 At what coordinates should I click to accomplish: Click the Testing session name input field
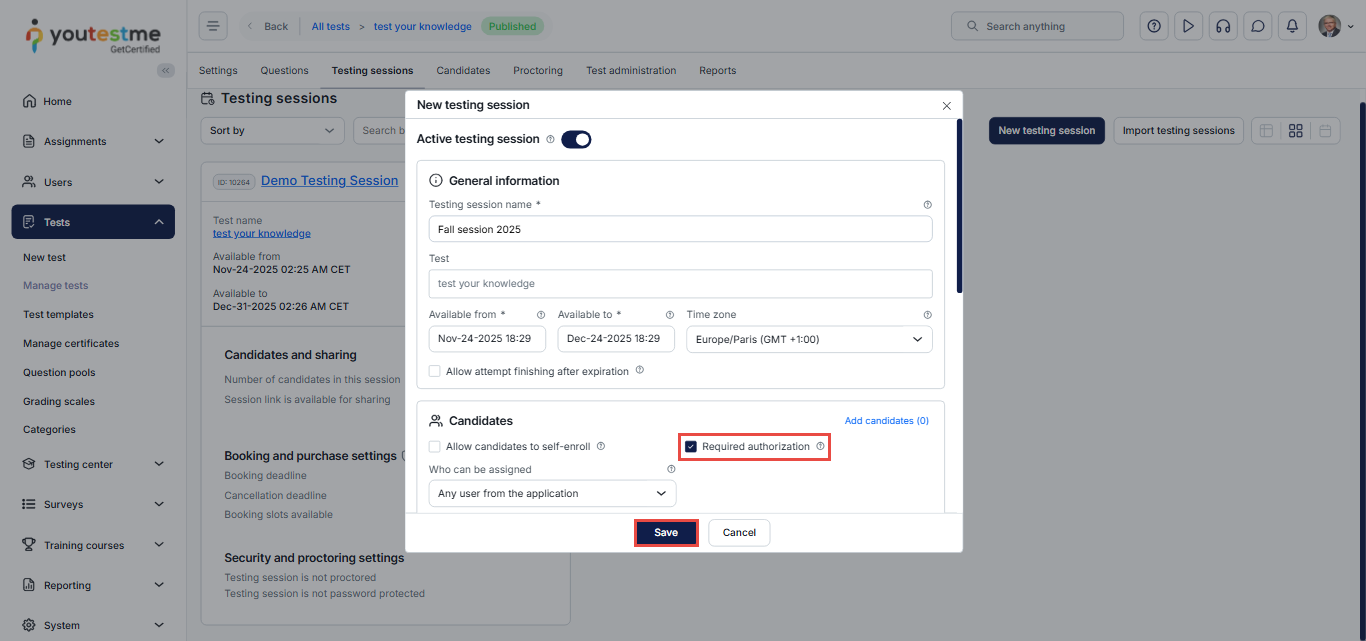tap(680, 229)
